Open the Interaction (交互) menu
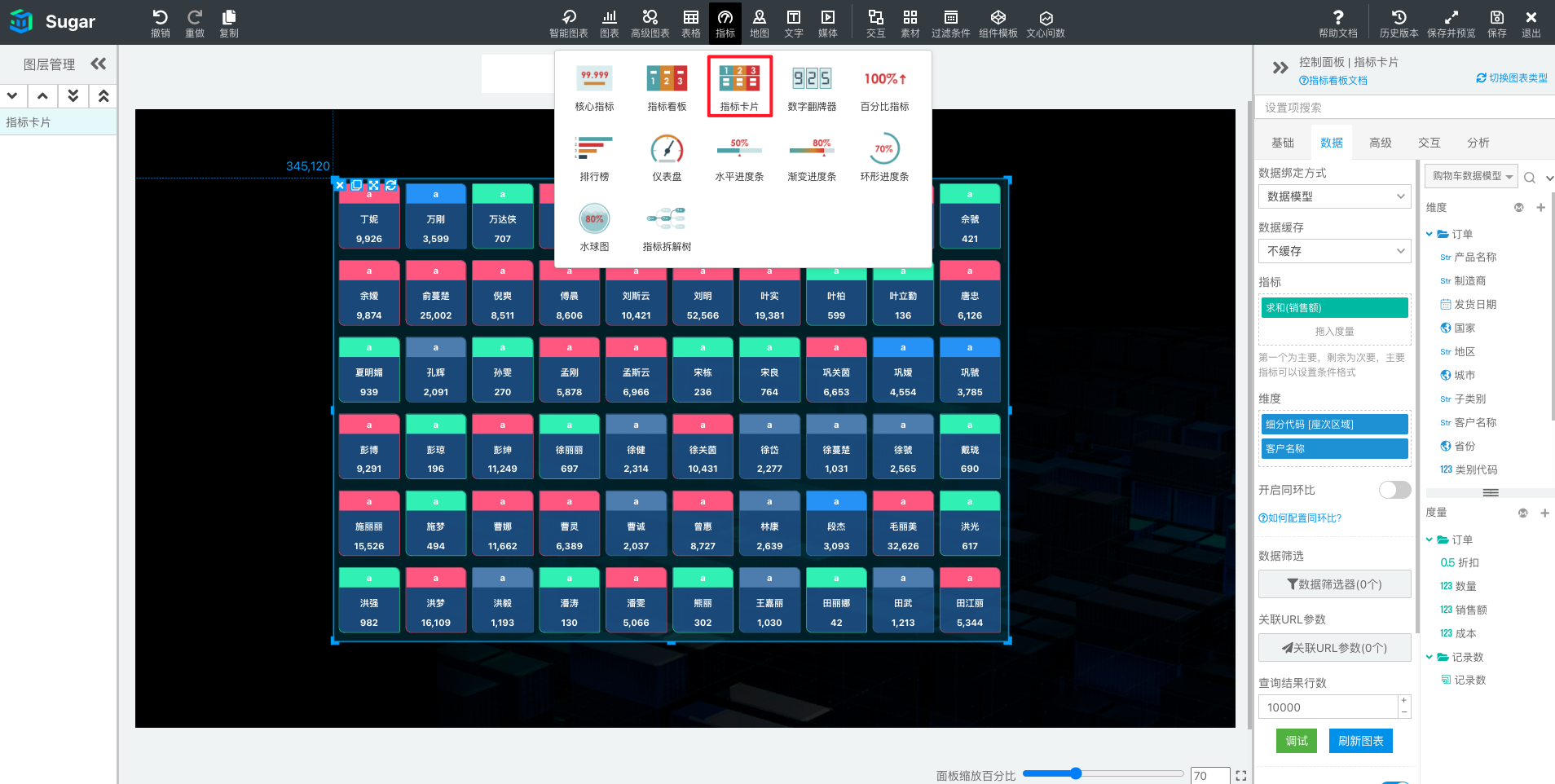Screen dimensions: 1555x784 click(x=875, y=23)
